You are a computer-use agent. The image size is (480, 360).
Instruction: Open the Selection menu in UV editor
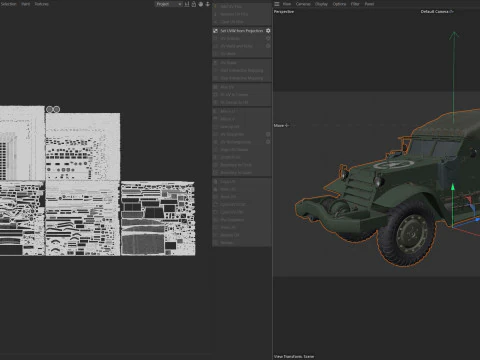[x=8, y=4]
